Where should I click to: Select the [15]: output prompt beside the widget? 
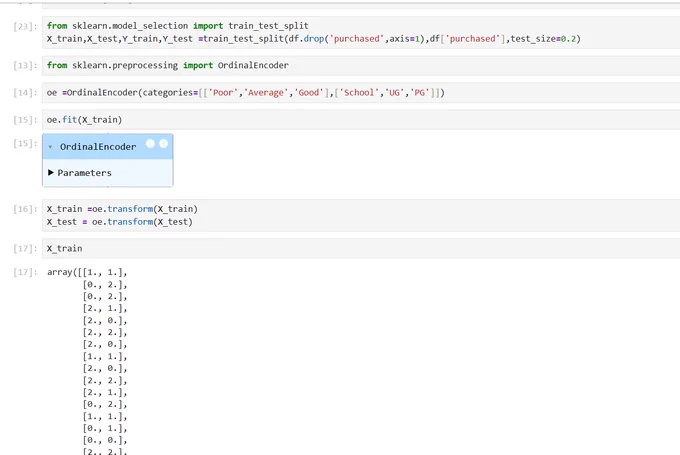coord(25,144)
